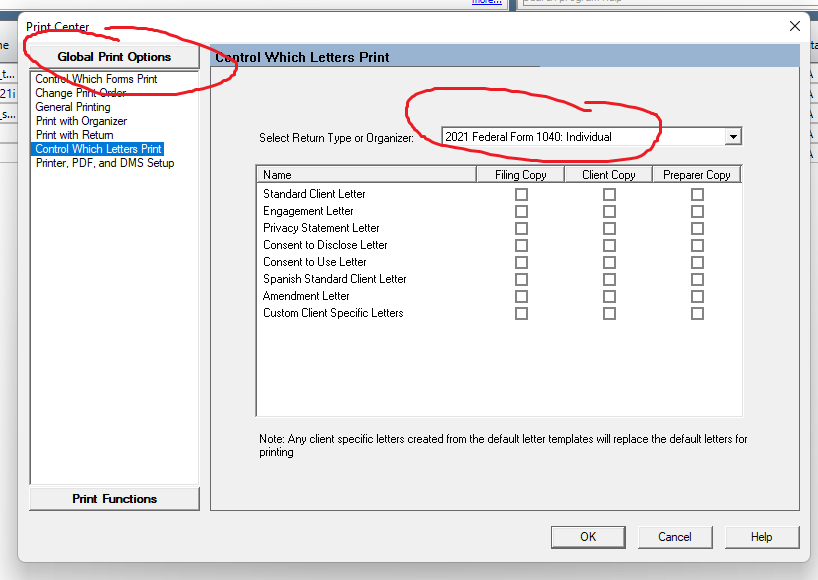Check Filing Copy for Standard Client Letter
The width and height of the screenshot is (818, 580).
pyautogui.click(x=521, y=194)
